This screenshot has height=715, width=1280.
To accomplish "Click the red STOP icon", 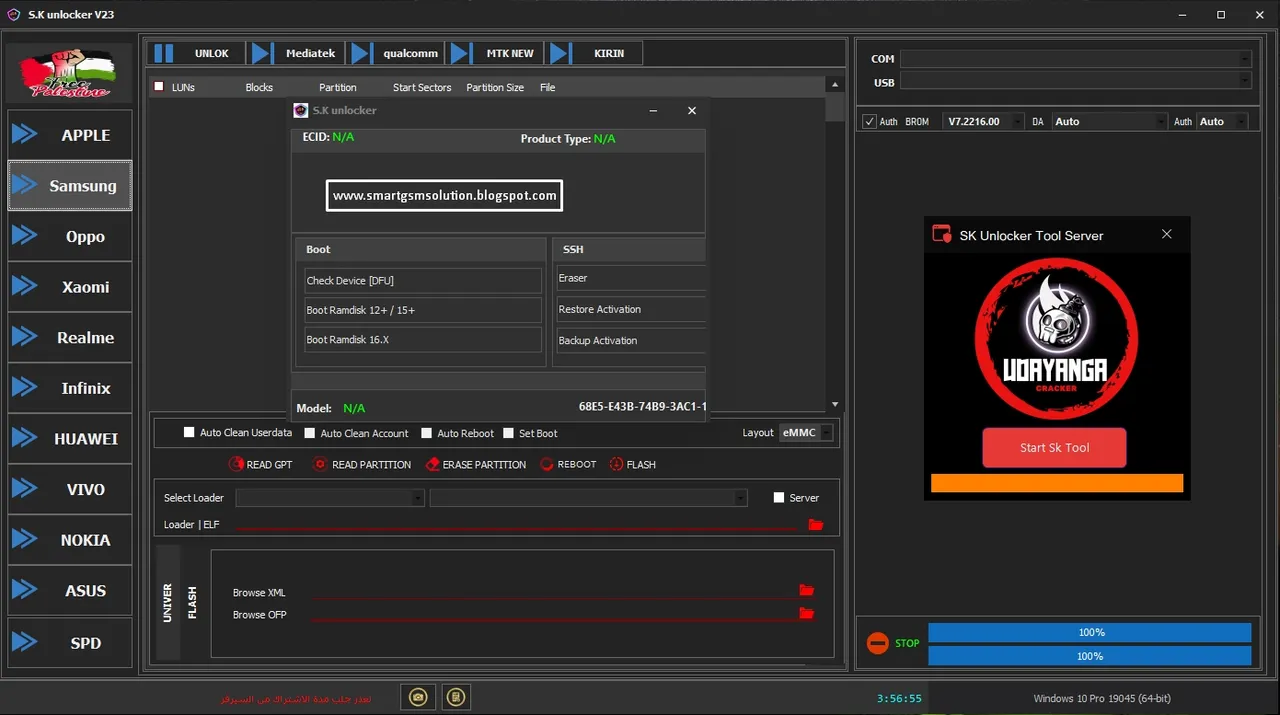I will point(878,643).
